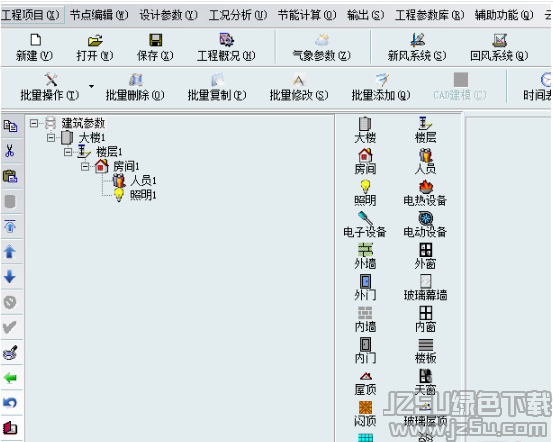Click the move-to-top arrow icon
This screenshot has width=553, height=442.
tap(10, 226)
